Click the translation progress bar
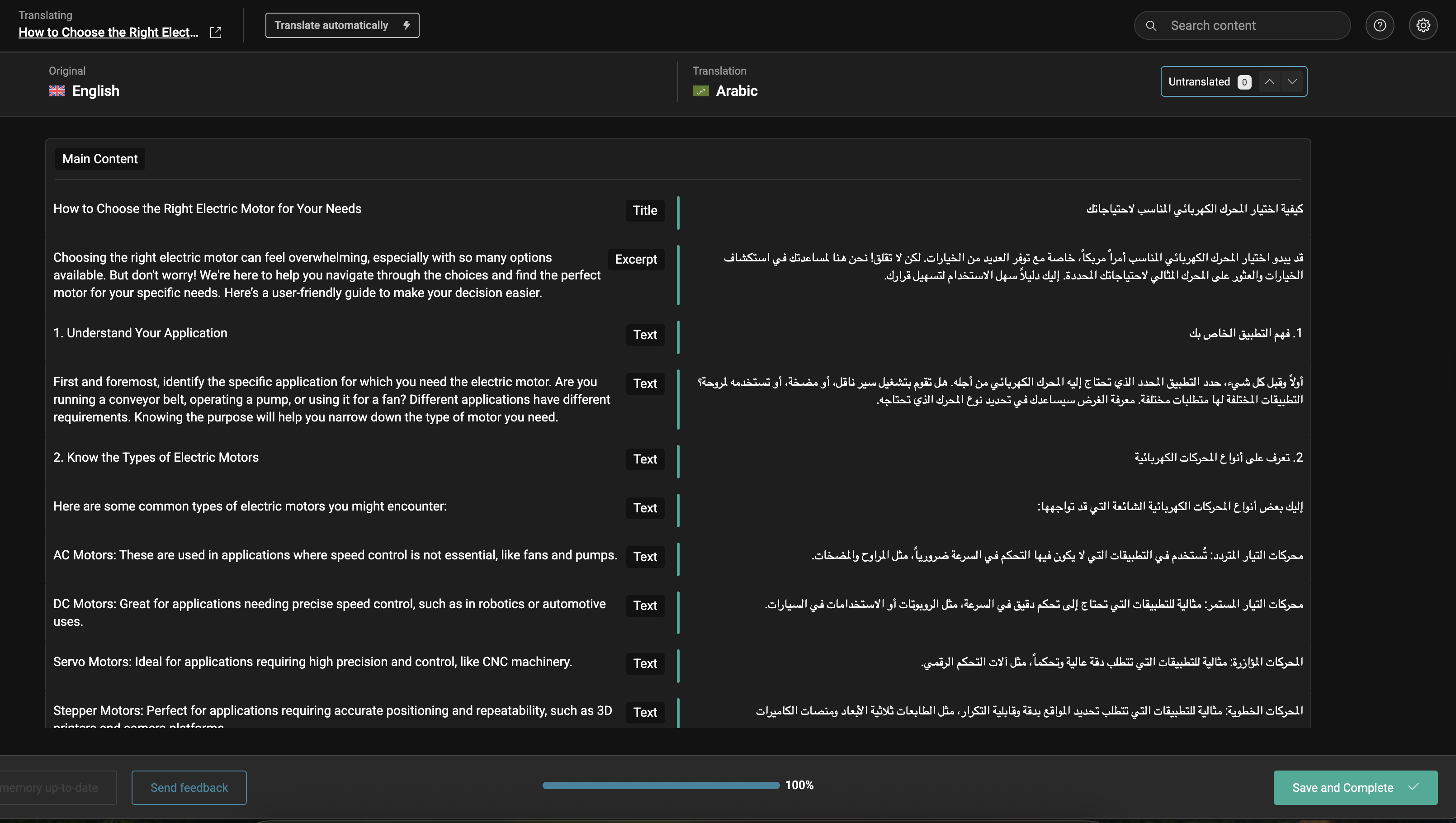Screen dimensions: 1456x823 tap(660, 785)
